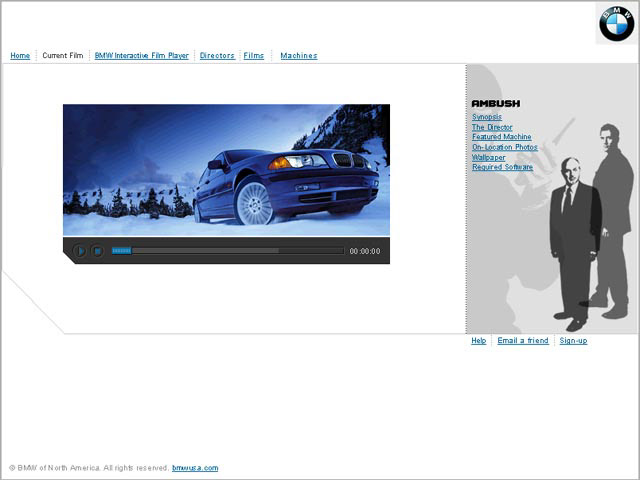Open the Wallpaper link
The height and width of the screenshot is (480, 640).
(x=489, y=157)
